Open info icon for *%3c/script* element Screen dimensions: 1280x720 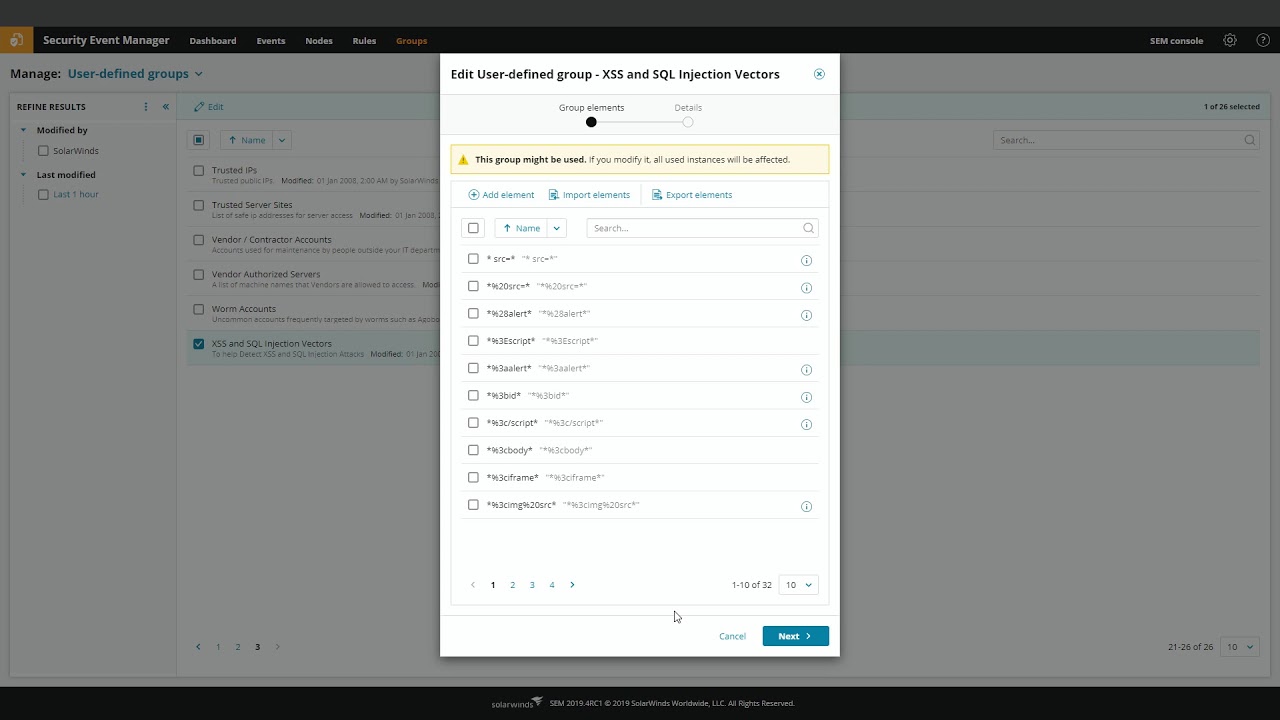[x=806, y=424]
